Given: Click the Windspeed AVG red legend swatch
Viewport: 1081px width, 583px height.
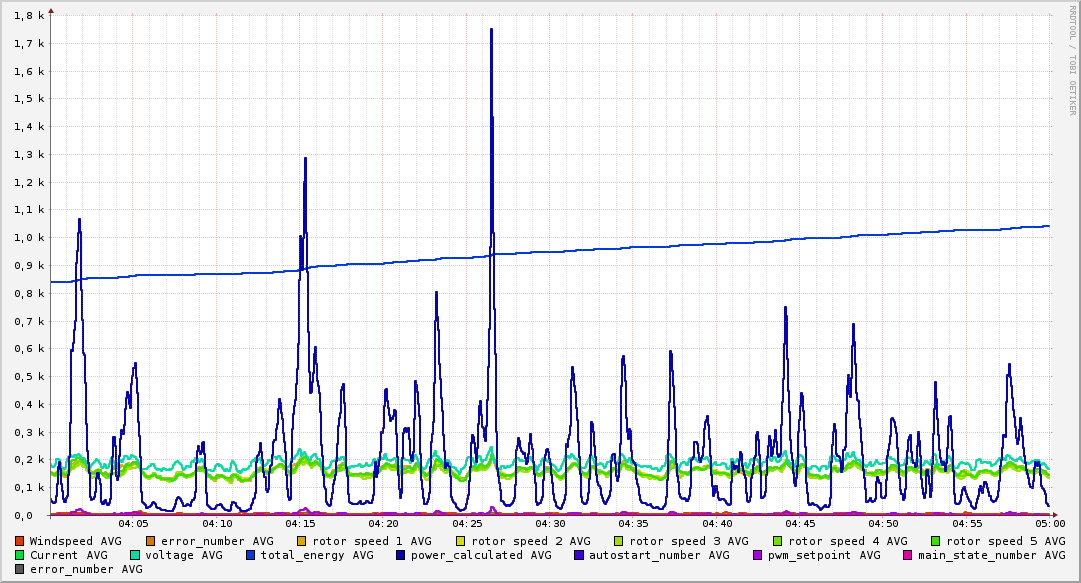Looking at the screenshot, I should pos(19,542).
